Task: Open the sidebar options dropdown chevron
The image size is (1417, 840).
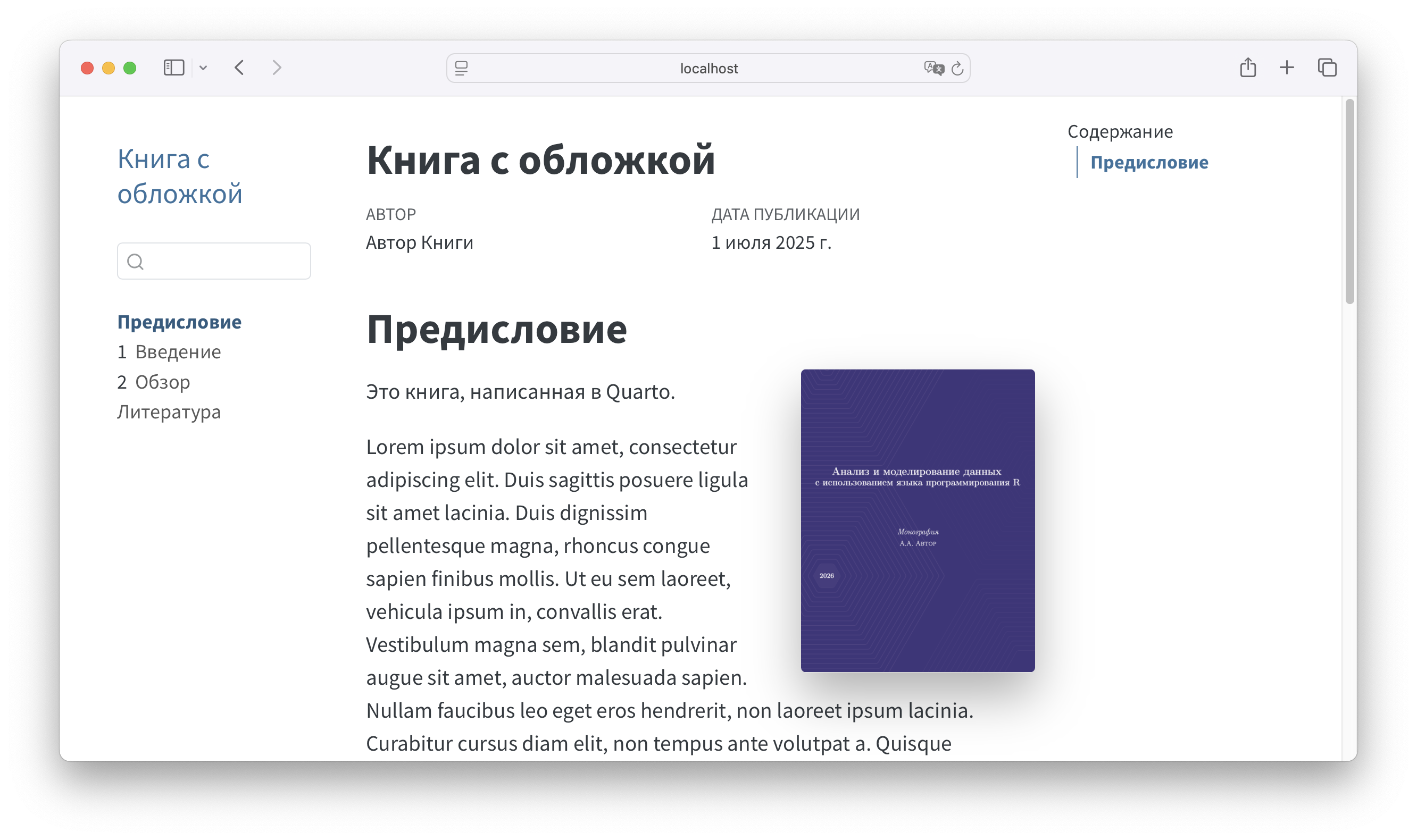Action: 203,68
